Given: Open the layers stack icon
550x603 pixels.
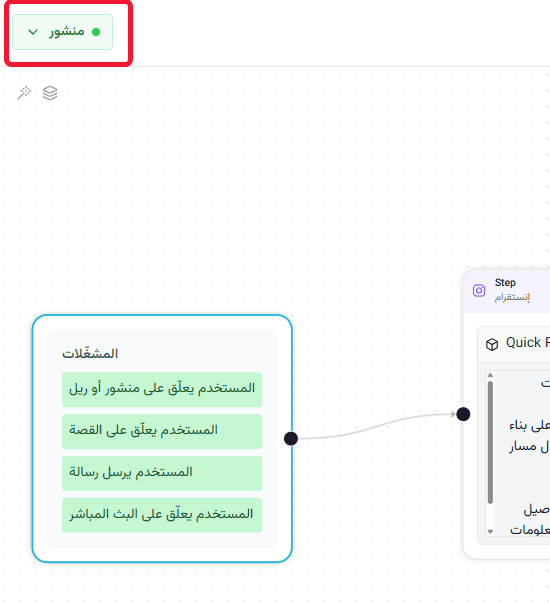Looking at the screenshot, I should coord(50,93).
